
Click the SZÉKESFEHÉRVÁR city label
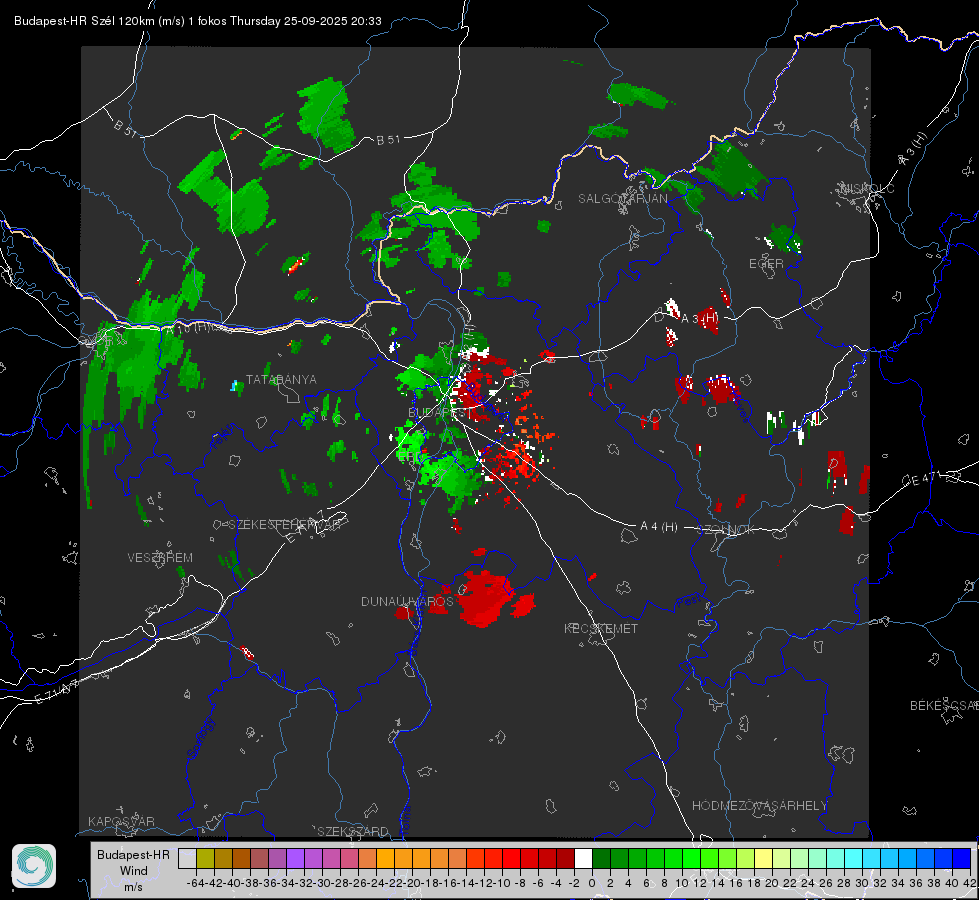tap(284, 525)
